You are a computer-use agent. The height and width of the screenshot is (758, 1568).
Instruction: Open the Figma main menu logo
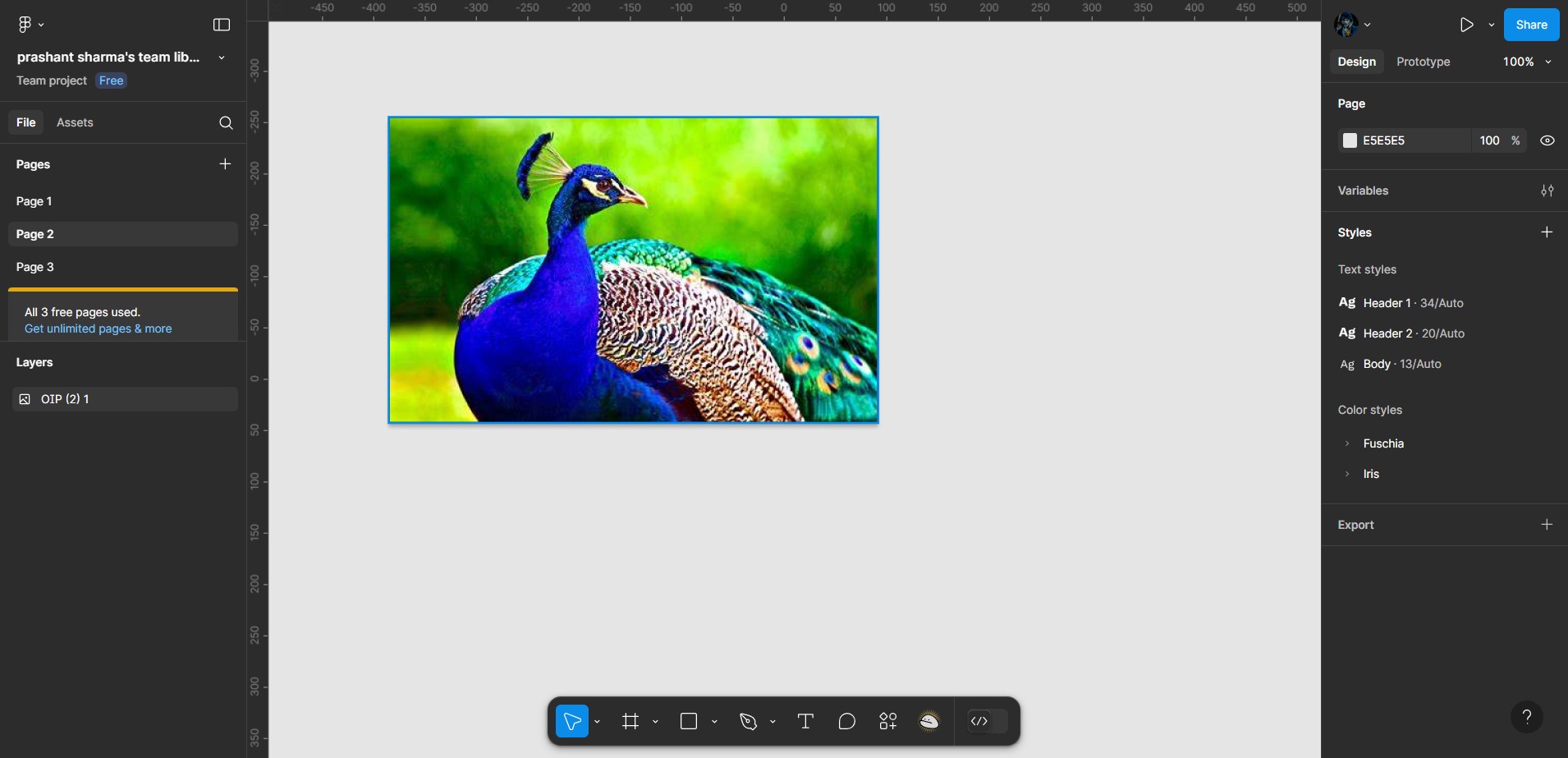25,25
